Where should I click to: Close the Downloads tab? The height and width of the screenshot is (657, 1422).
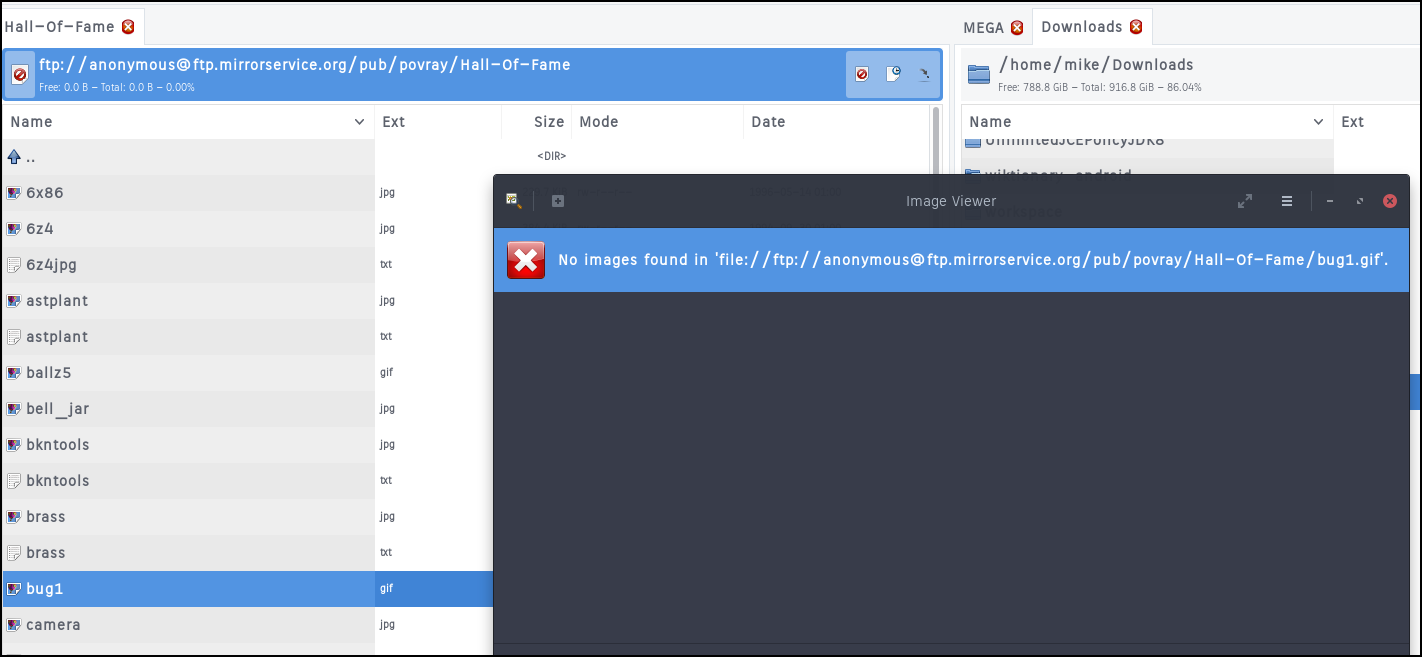pyautogui.click(x=1136, y=27)
